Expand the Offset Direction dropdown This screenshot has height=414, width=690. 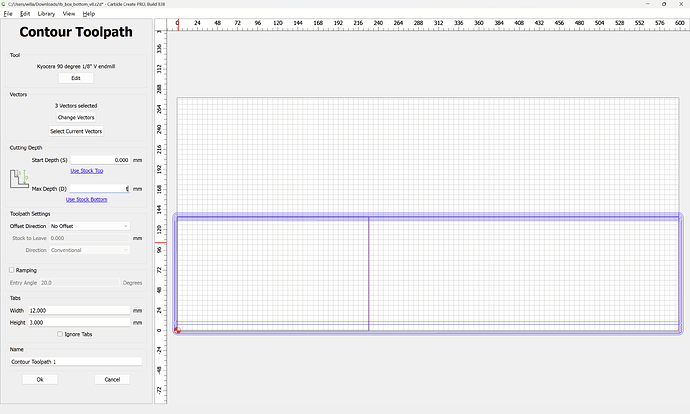point(90,226)
